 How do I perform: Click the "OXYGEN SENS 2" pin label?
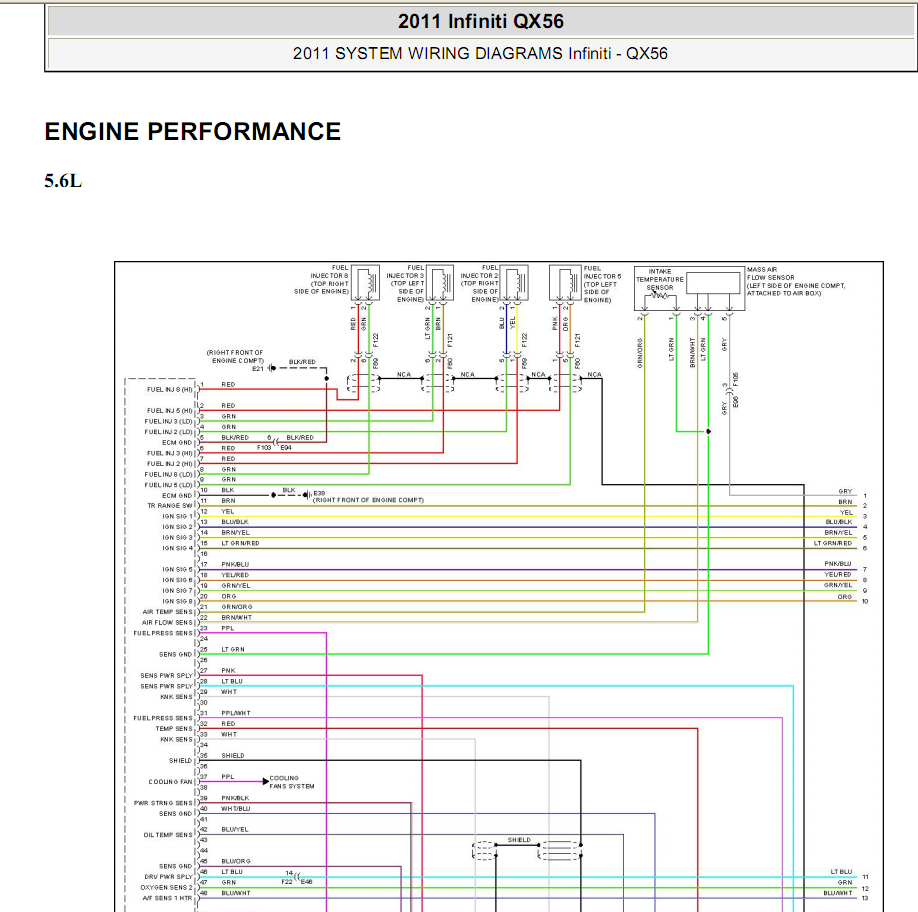tap(166, 887)
